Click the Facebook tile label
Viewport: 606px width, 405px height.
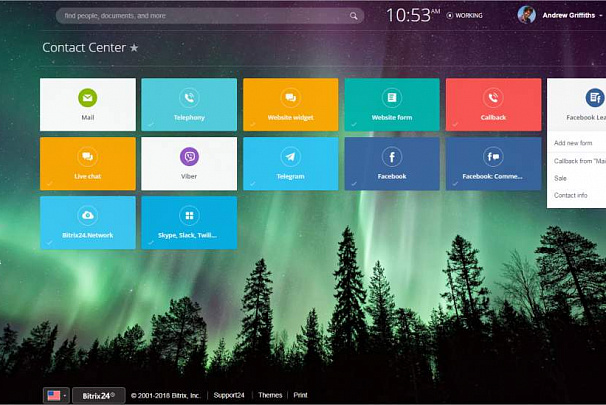[x=392, y=176]
